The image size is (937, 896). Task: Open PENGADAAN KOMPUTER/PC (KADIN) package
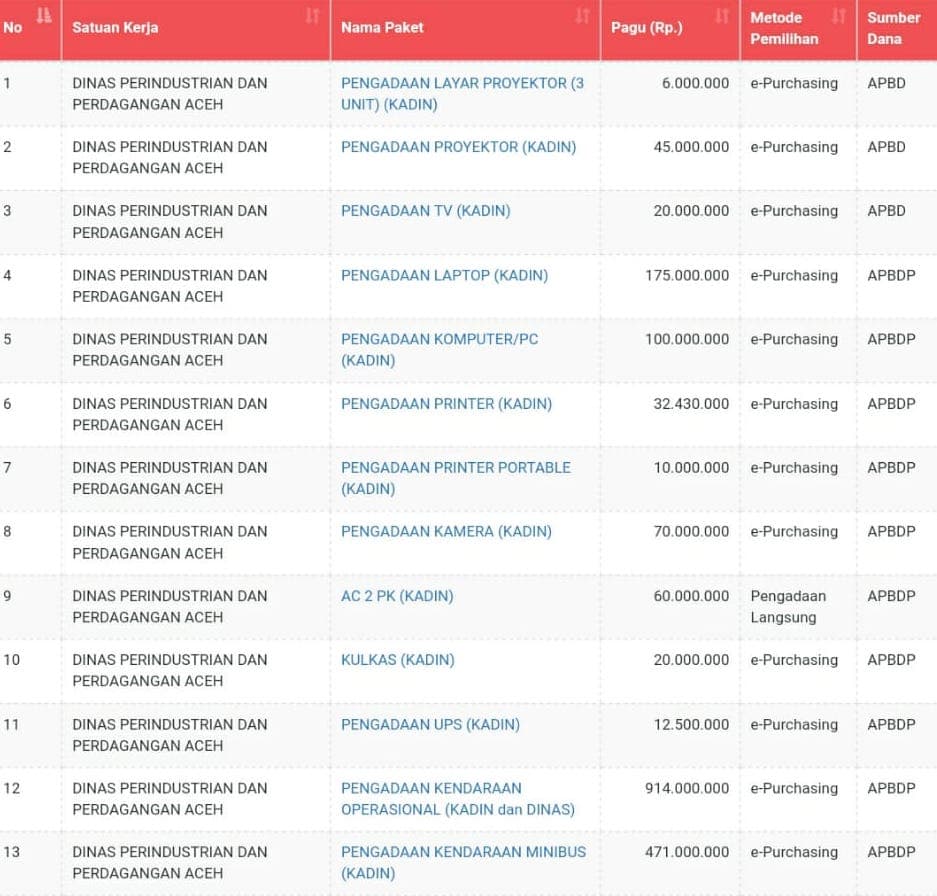pos(439,349)
